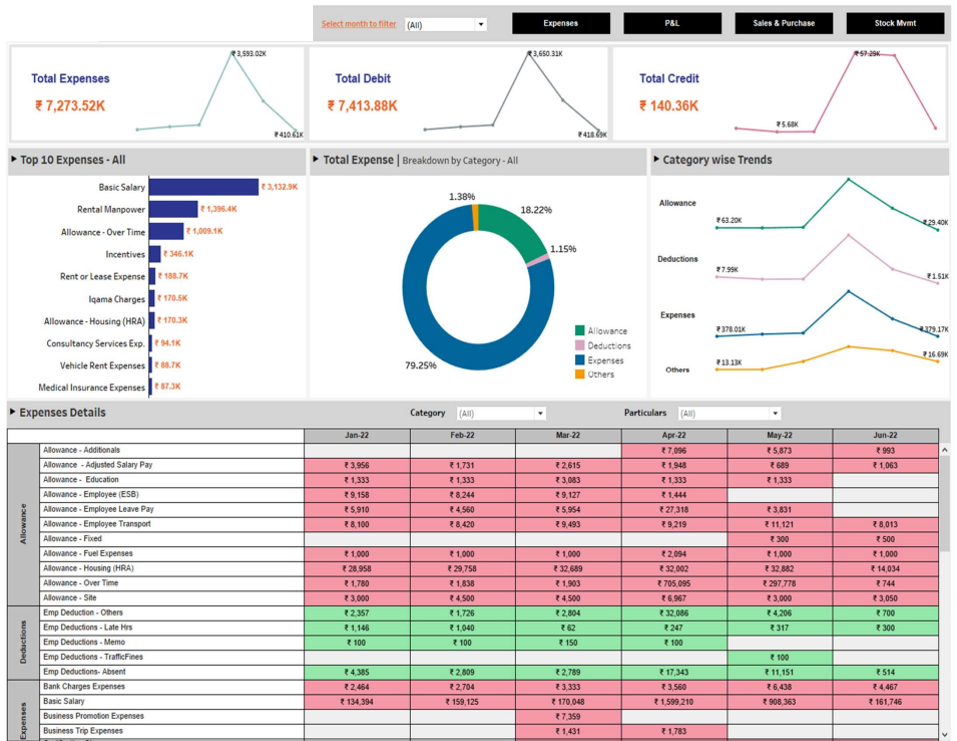Switch to the P&L dashboard

672,23
